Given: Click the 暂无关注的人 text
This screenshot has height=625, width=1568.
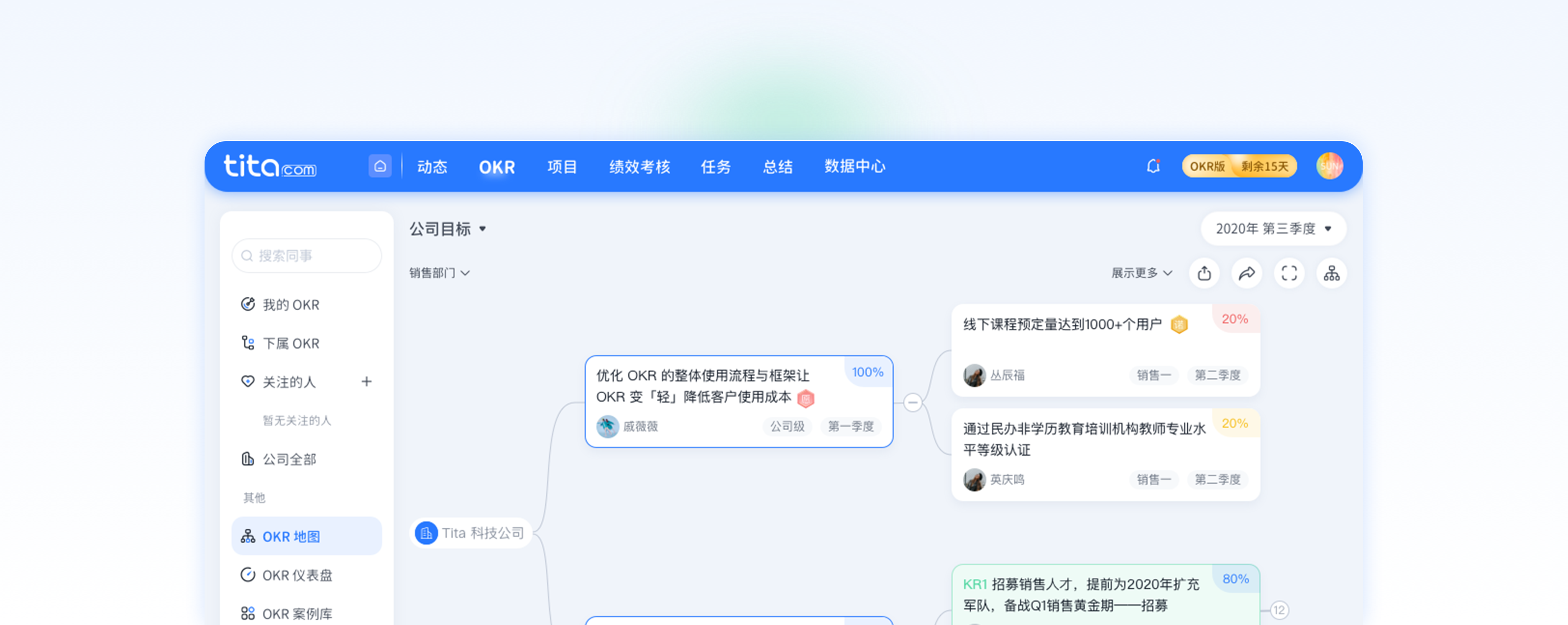Looking at the screenshot, I should coord(297,421).
